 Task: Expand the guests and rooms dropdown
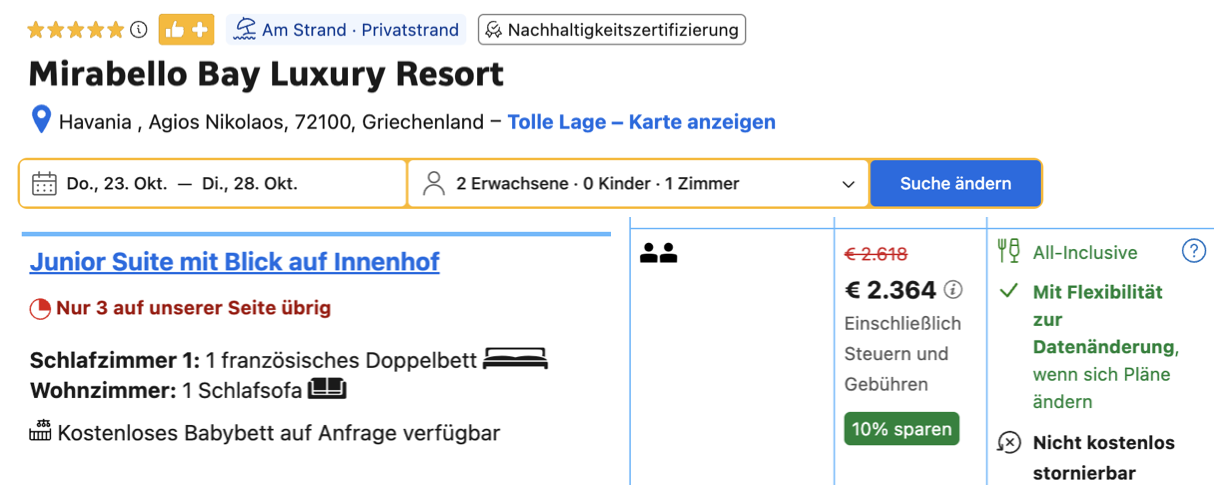tap(638, 184)
